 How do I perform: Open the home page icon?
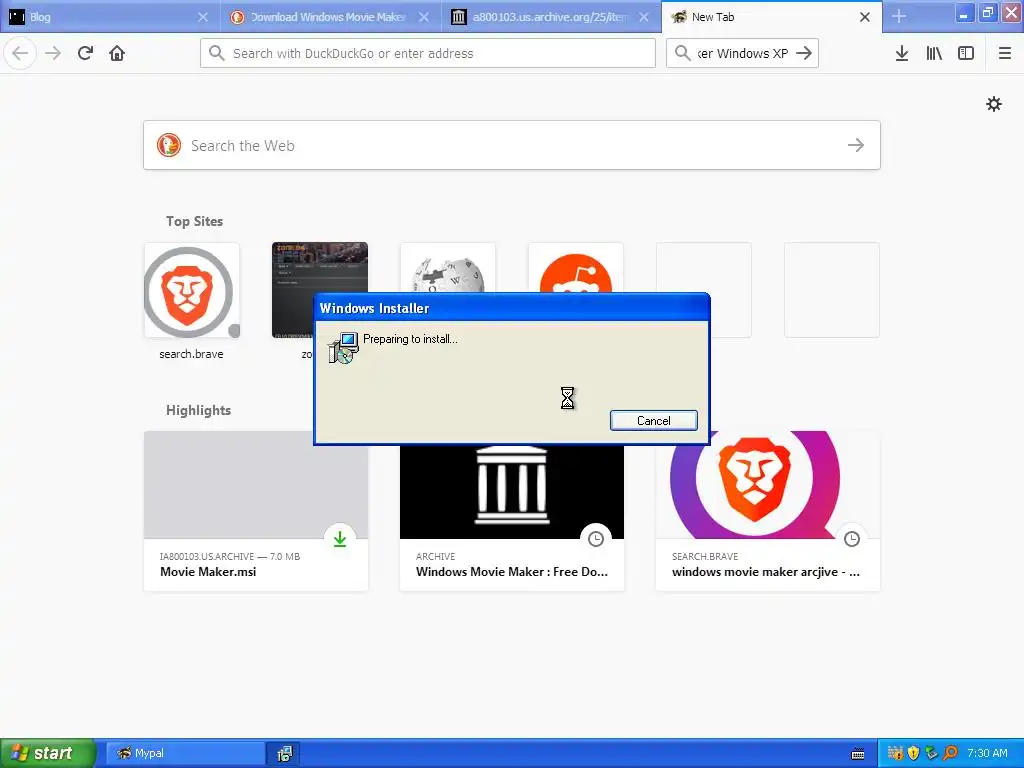(117, 53)
